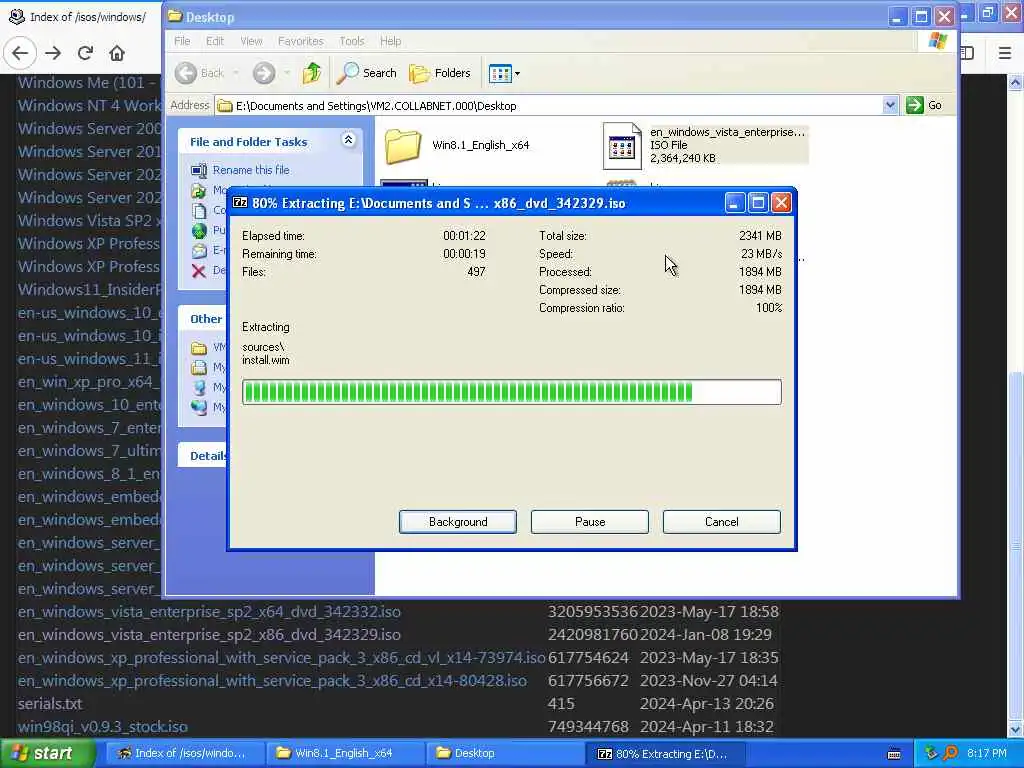Open File menu in Desktop window
Image resolution: width=1024 pixels, height=768 pixels.
(x=182, y=41)
